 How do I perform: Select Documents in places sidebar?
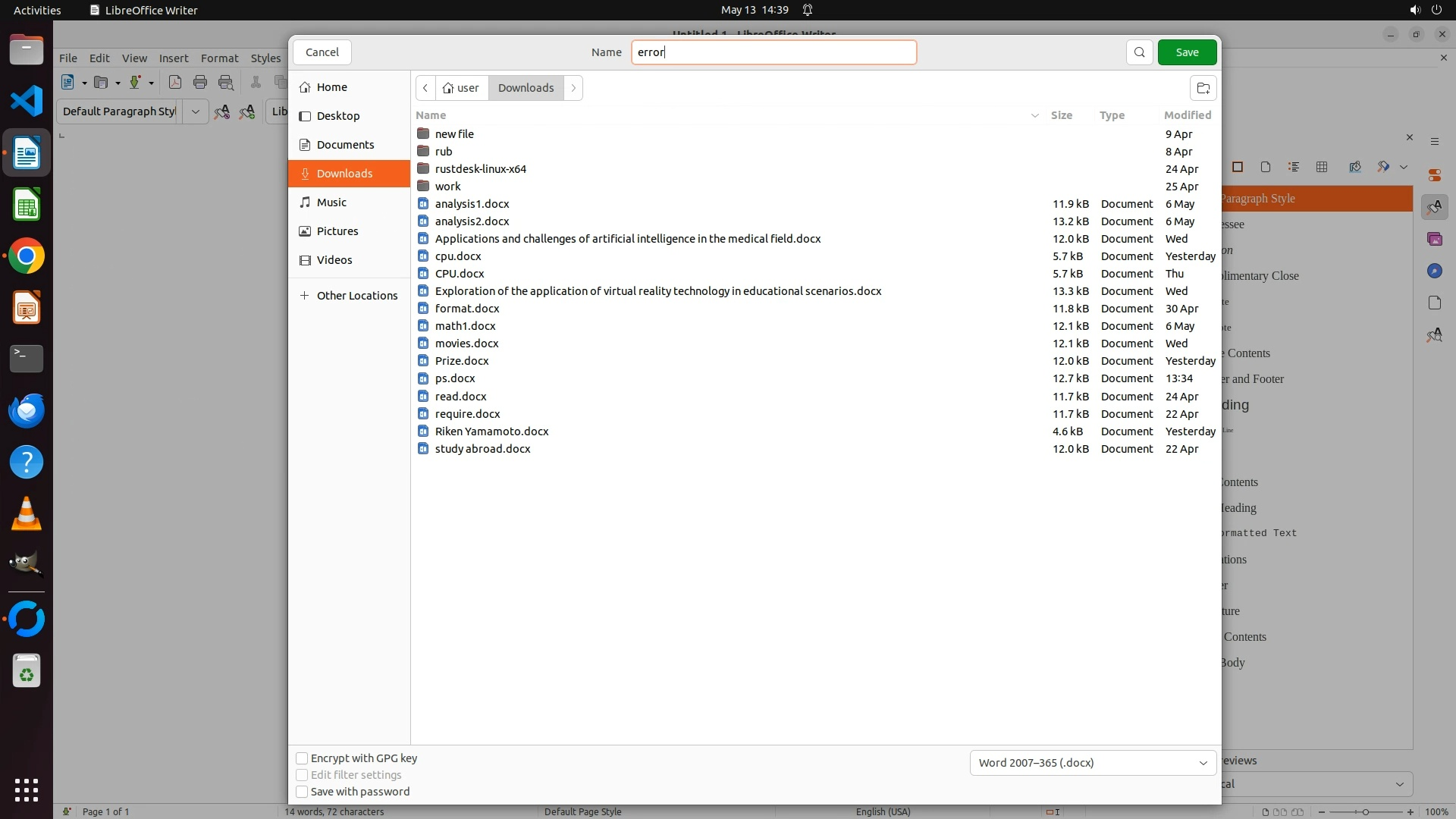[x=345, y=145]
